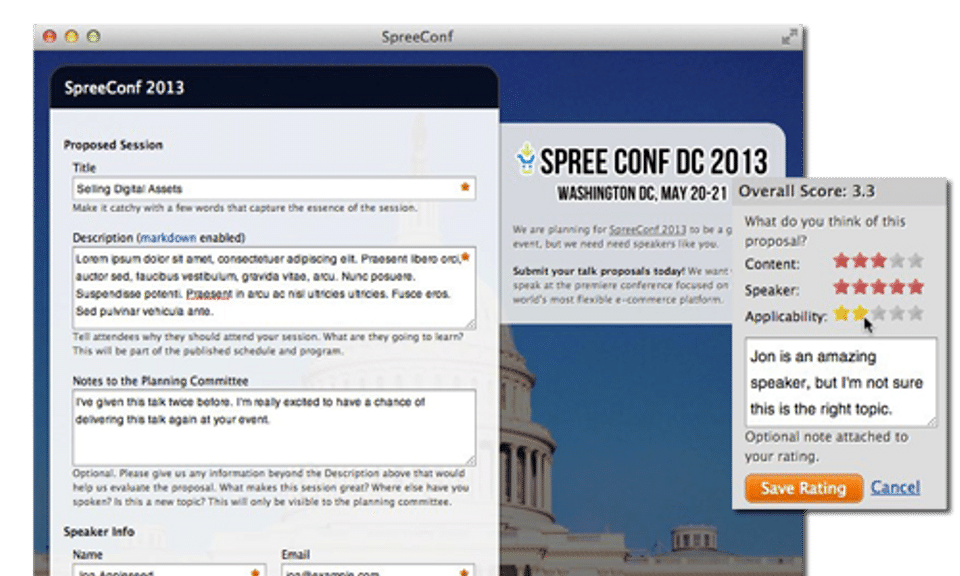Image resolution: width=960 pixels, height=576 pixels.
Task: Click the misspelled word Praesent in description
Action: 209,294
